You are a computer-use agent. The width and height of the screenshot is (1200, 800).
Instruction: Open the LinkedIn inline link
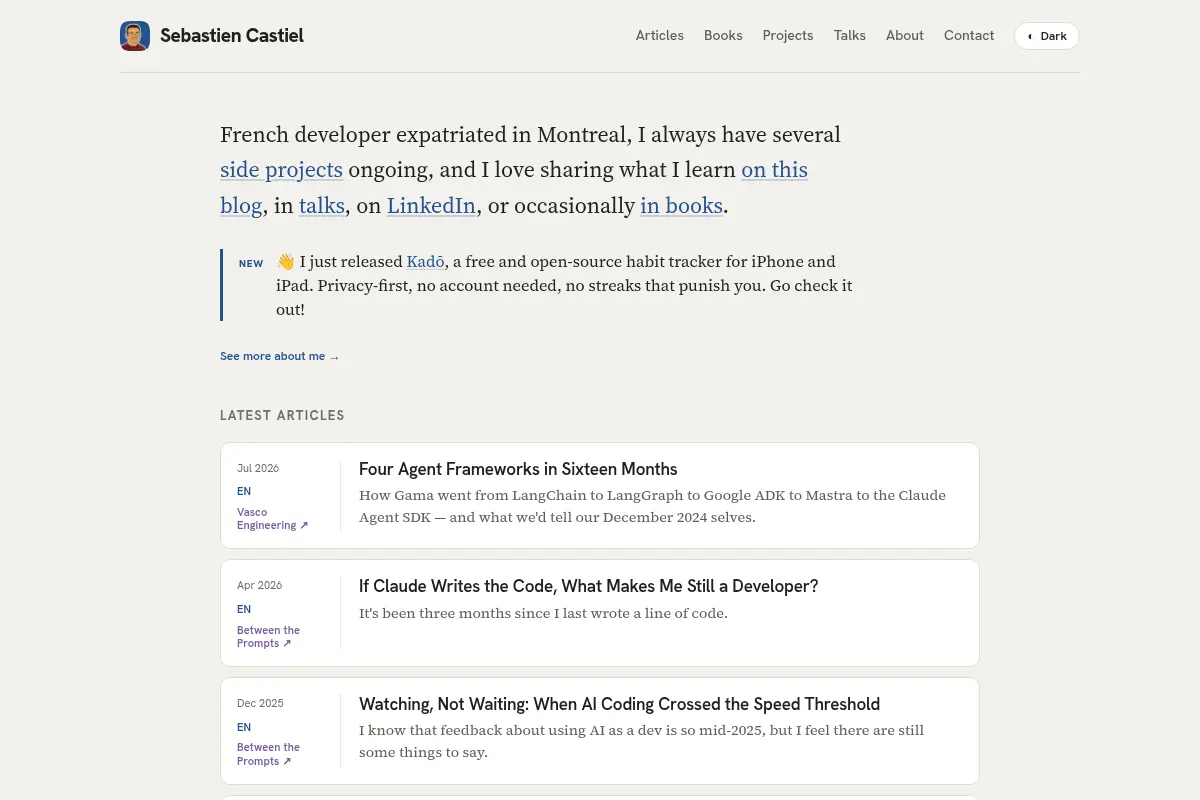coord(431,206)
